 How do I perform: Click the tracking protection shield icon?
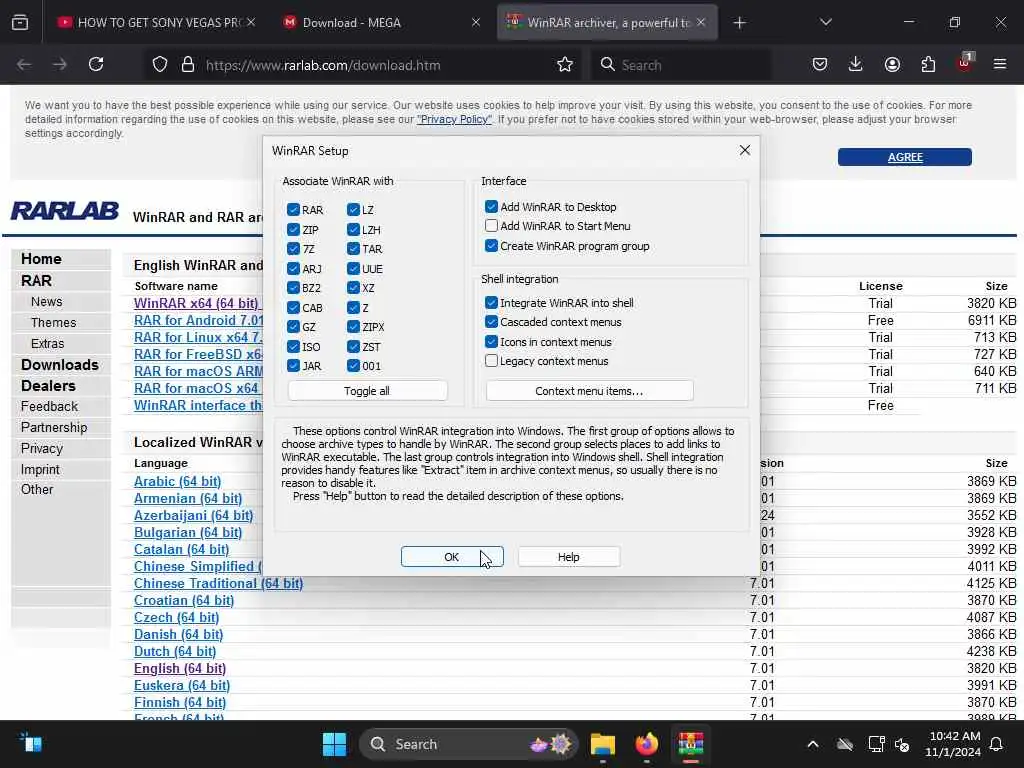coord(160,65)
